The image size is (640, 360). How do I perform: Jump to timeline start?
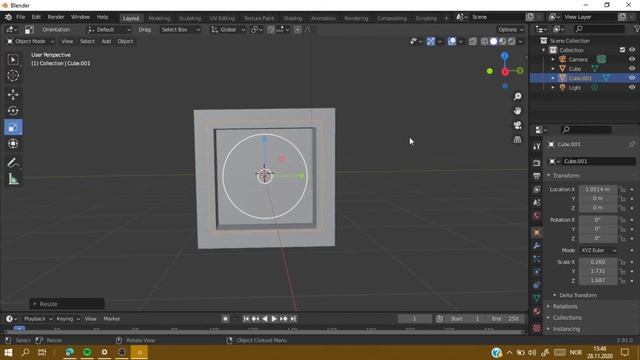[246, 319]
